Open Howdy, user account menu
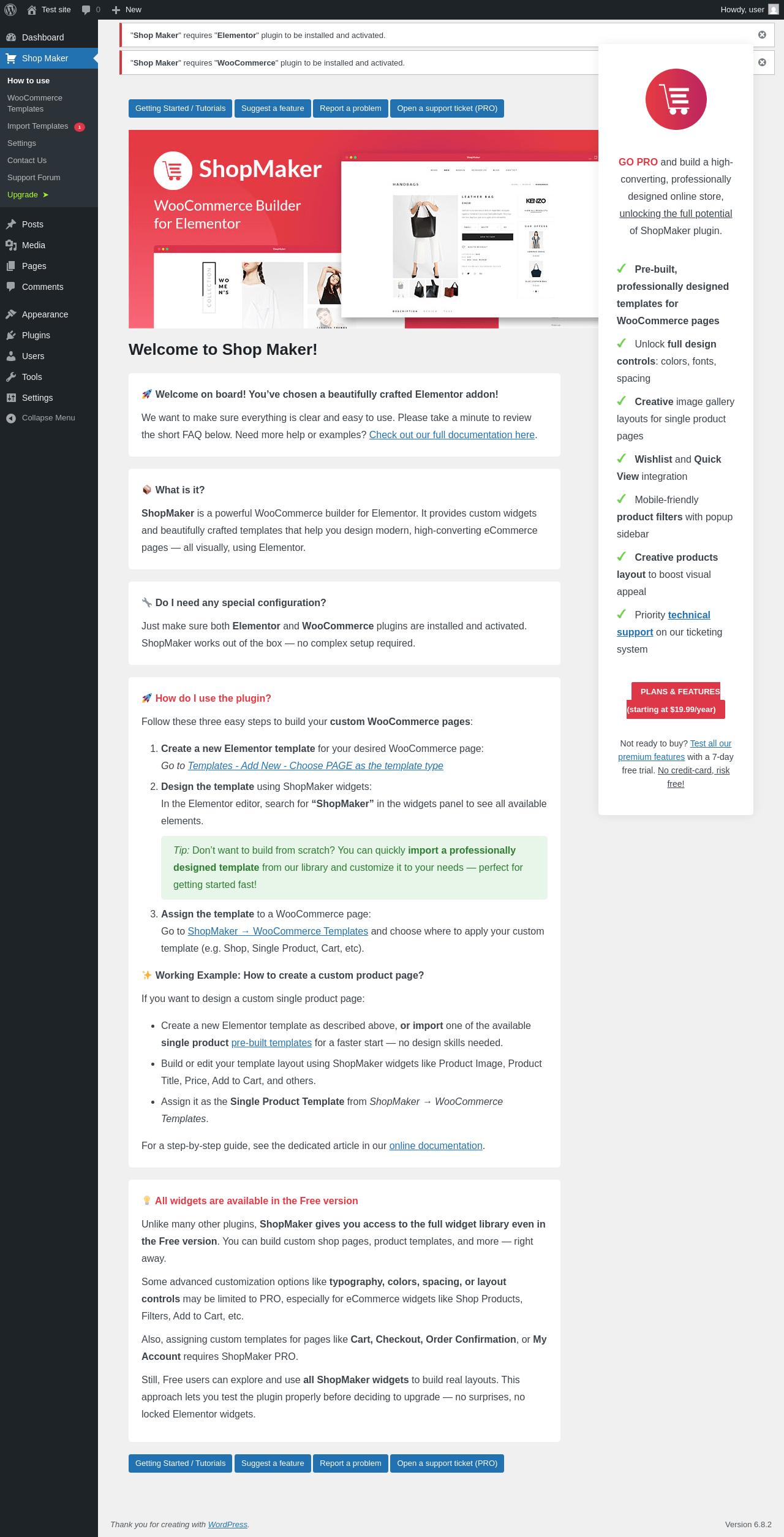Viewport: 784px width, 1537px height. click(x=749, y=10)
